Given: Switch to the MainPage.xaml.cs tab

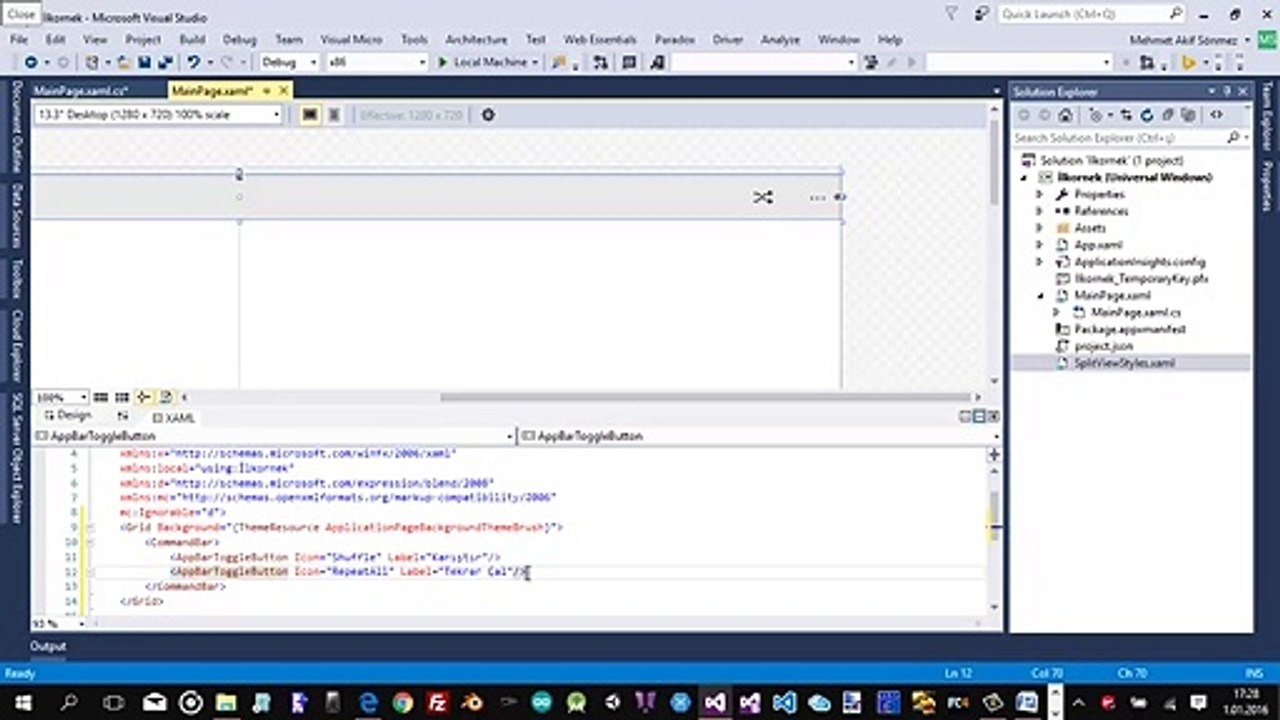Looking at the screenshot, I should 81,90.
